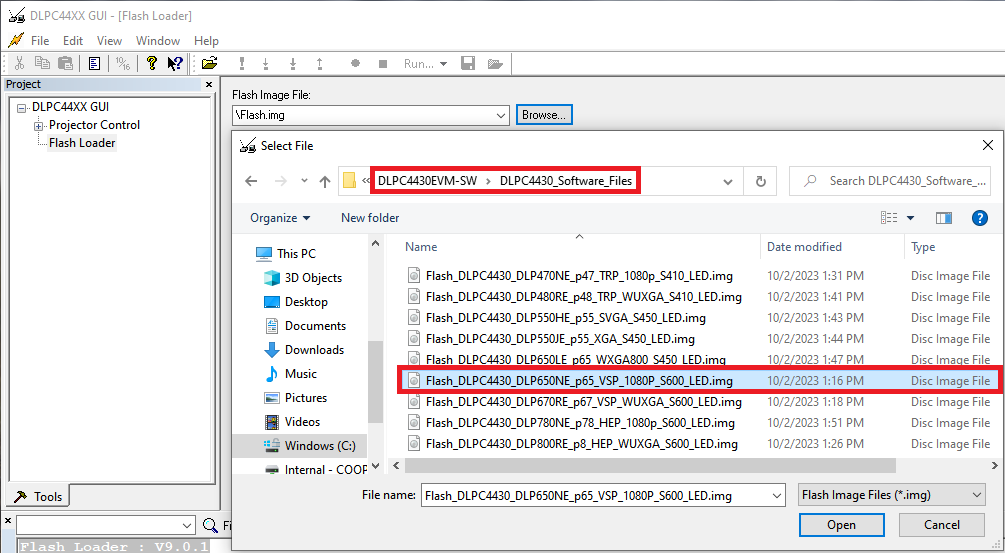The height and width of the screenshot is (553, 1005).
Task: Open the Flash Image File path dropdown
Action: click(502, 116)
